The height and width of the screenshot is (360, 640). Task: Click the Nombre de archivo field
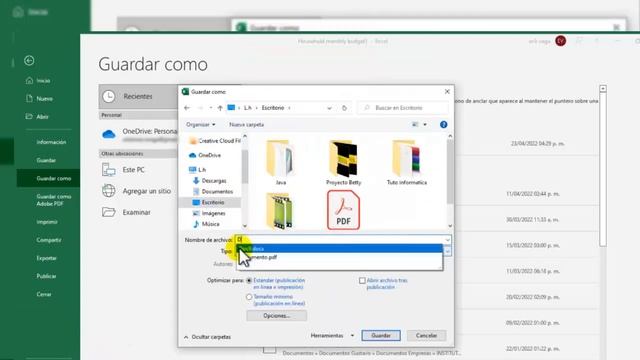point(340,240)
